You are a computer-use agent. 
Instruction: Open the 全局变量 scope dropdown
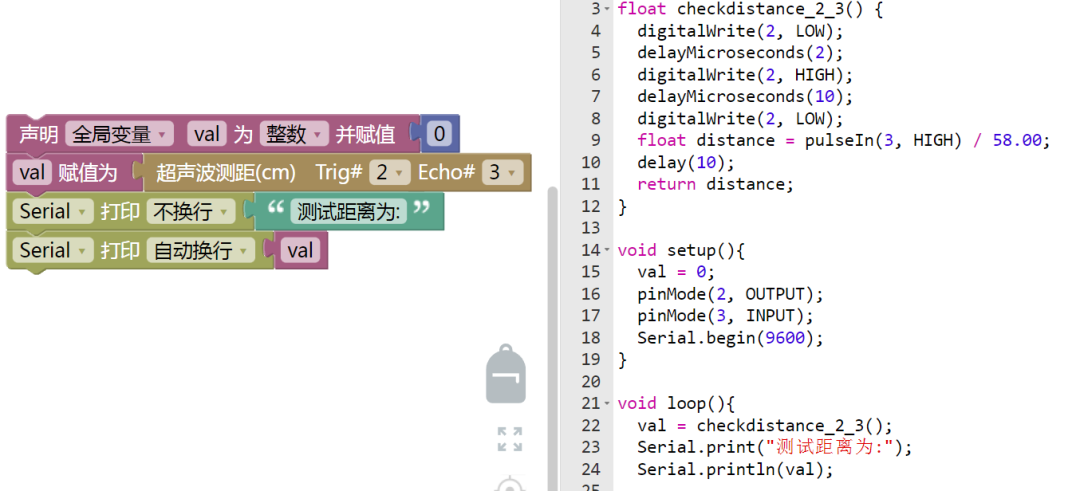coord(120,134)
